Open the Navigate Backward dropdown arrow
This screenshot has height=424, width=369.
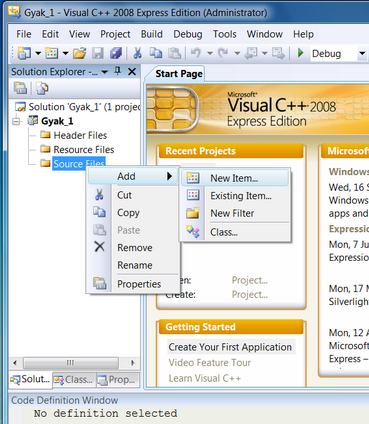[264, 53]
